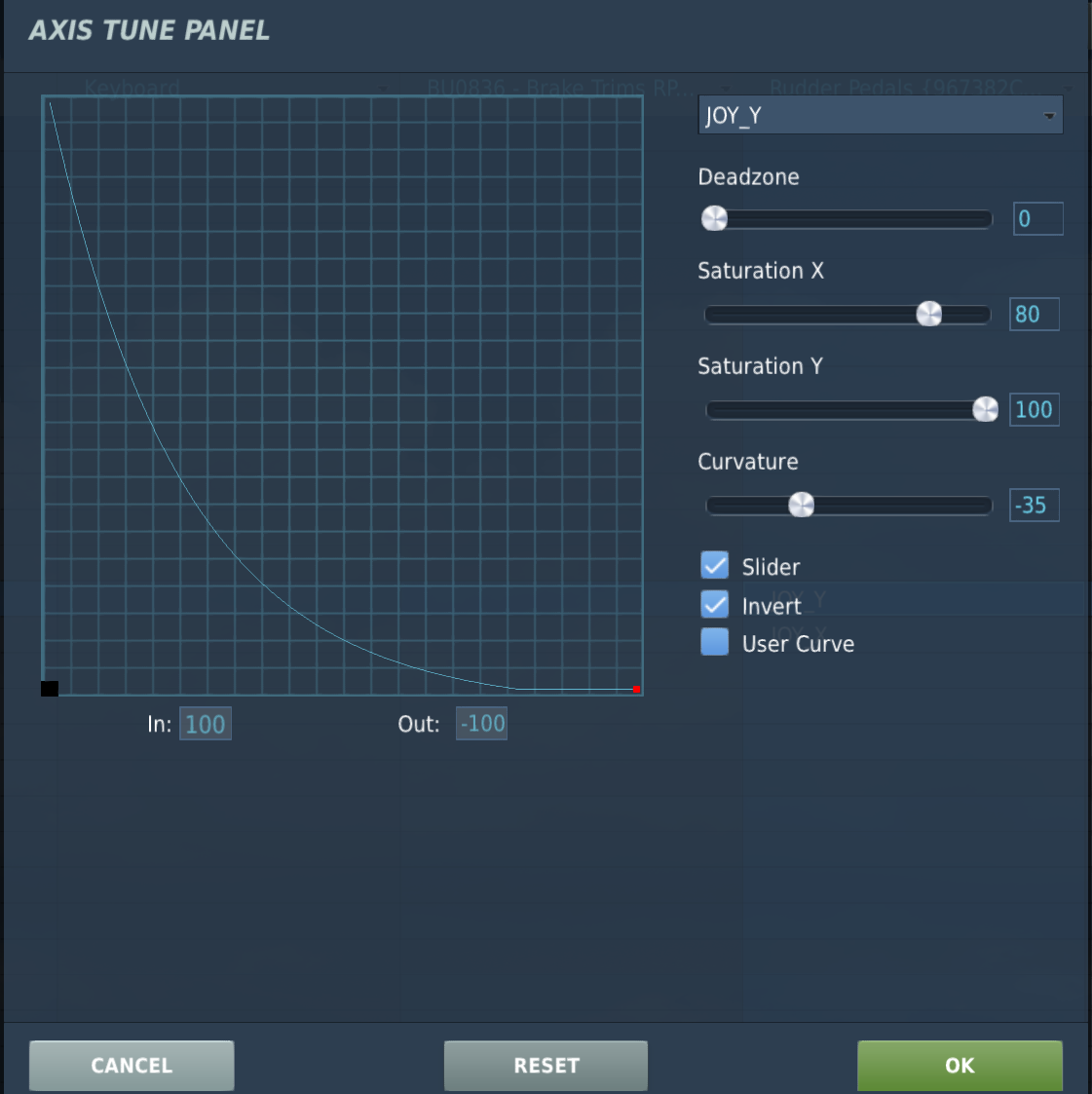Click the AXIS TUNE PANEL title text
Screen dimensions: 1092x1094
149,30
